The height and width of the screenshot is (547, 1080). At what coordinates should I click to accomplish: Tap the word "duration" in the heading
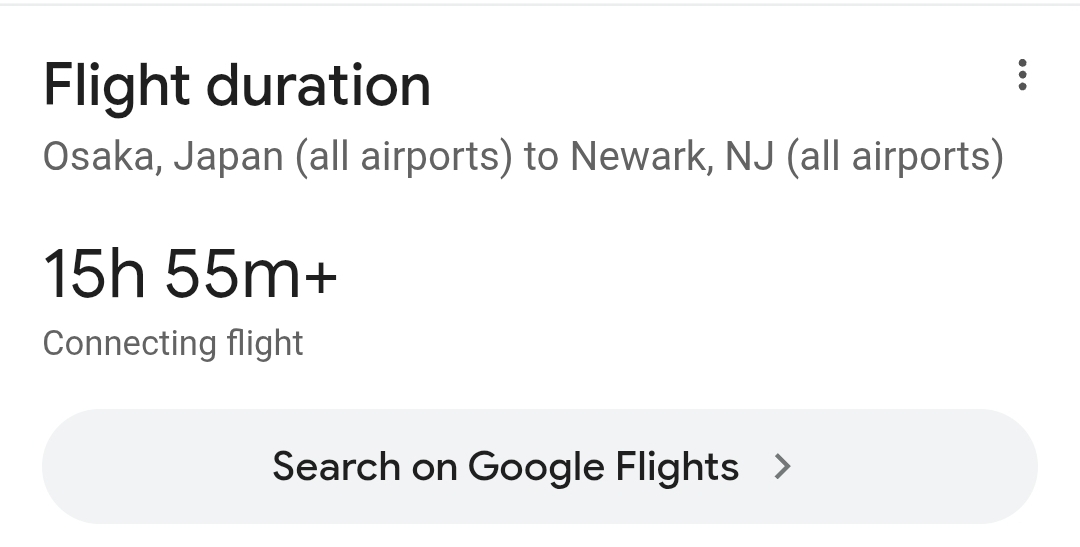coord(318,86)
